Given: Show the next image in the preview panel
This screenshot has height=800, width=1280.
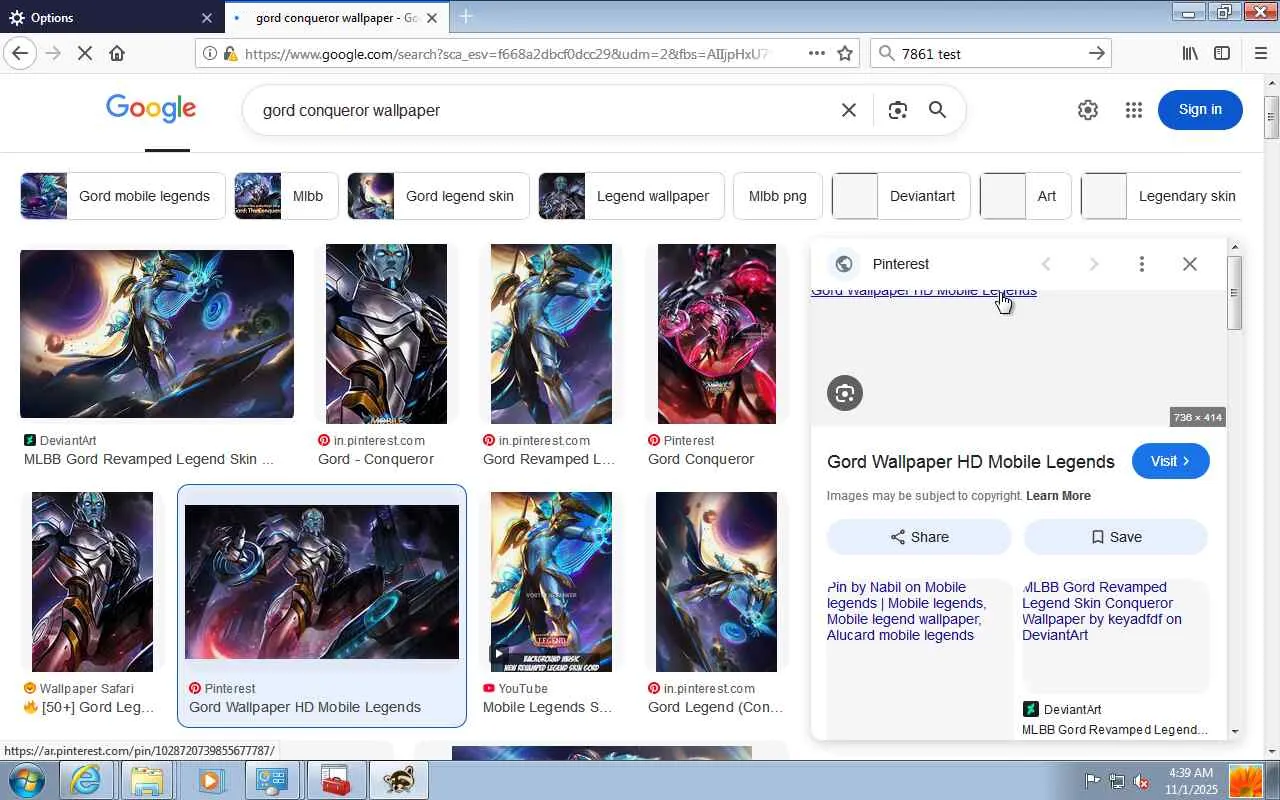Looking at the screenshot, I should coord(1094,264).
